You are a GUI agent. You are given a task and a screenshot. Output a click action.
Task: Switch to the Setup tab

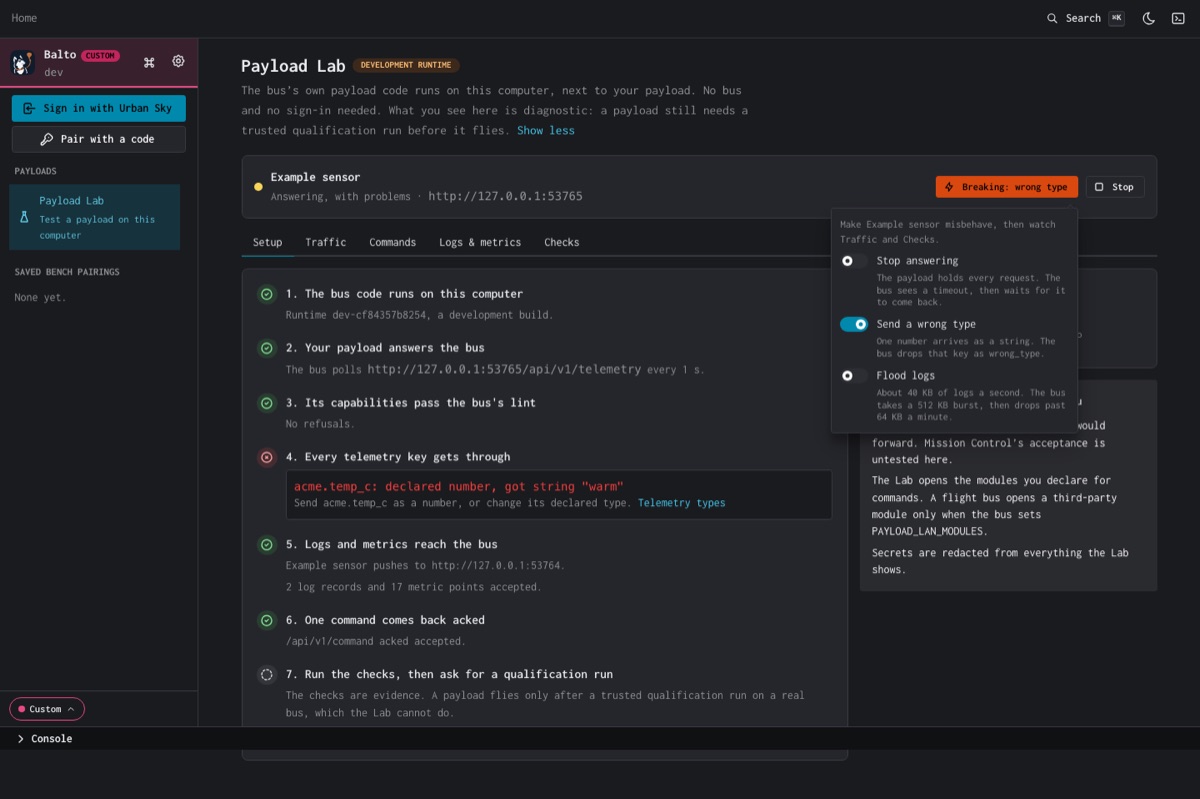tap(267, 242)
